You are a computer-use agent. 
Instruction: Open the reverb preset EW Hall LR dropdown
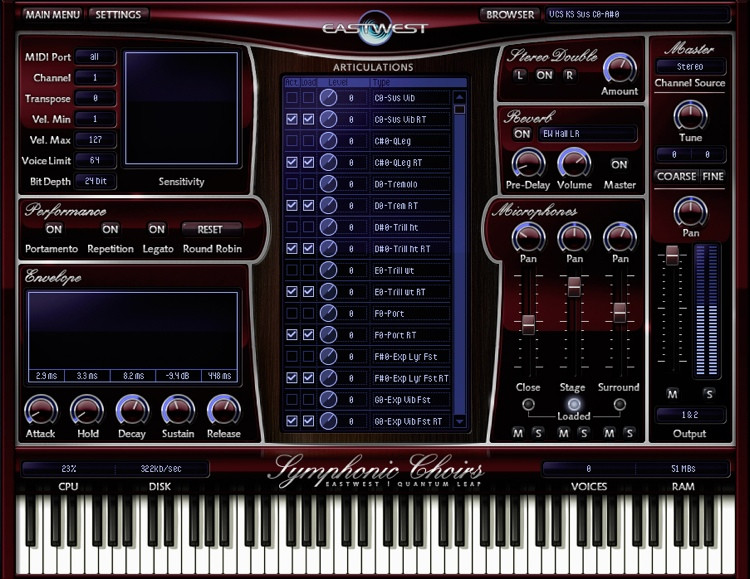[588, 134]
